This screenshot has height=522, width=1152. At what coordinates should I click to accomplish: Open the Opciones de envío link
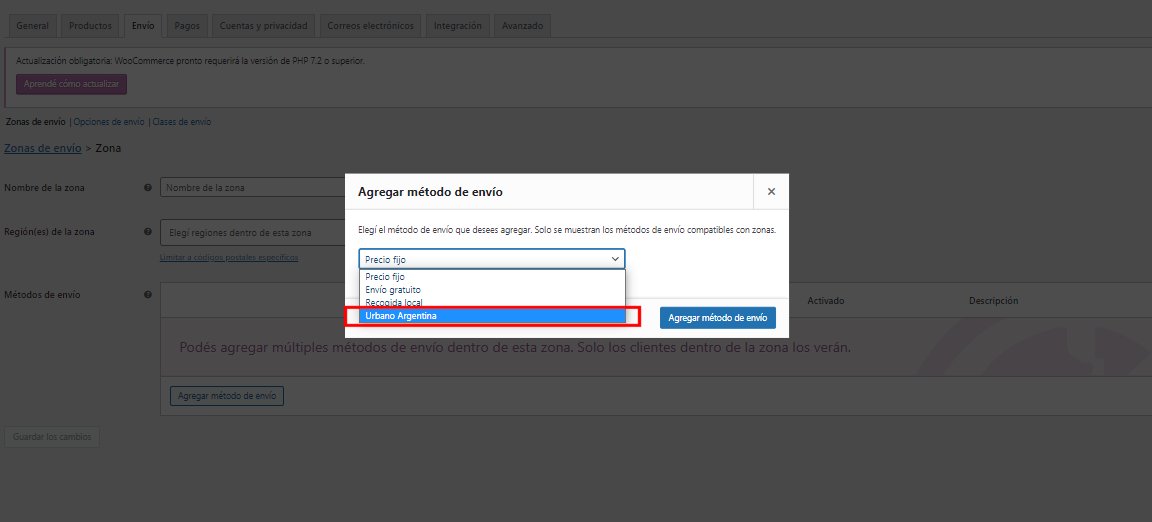click(109, 122)
